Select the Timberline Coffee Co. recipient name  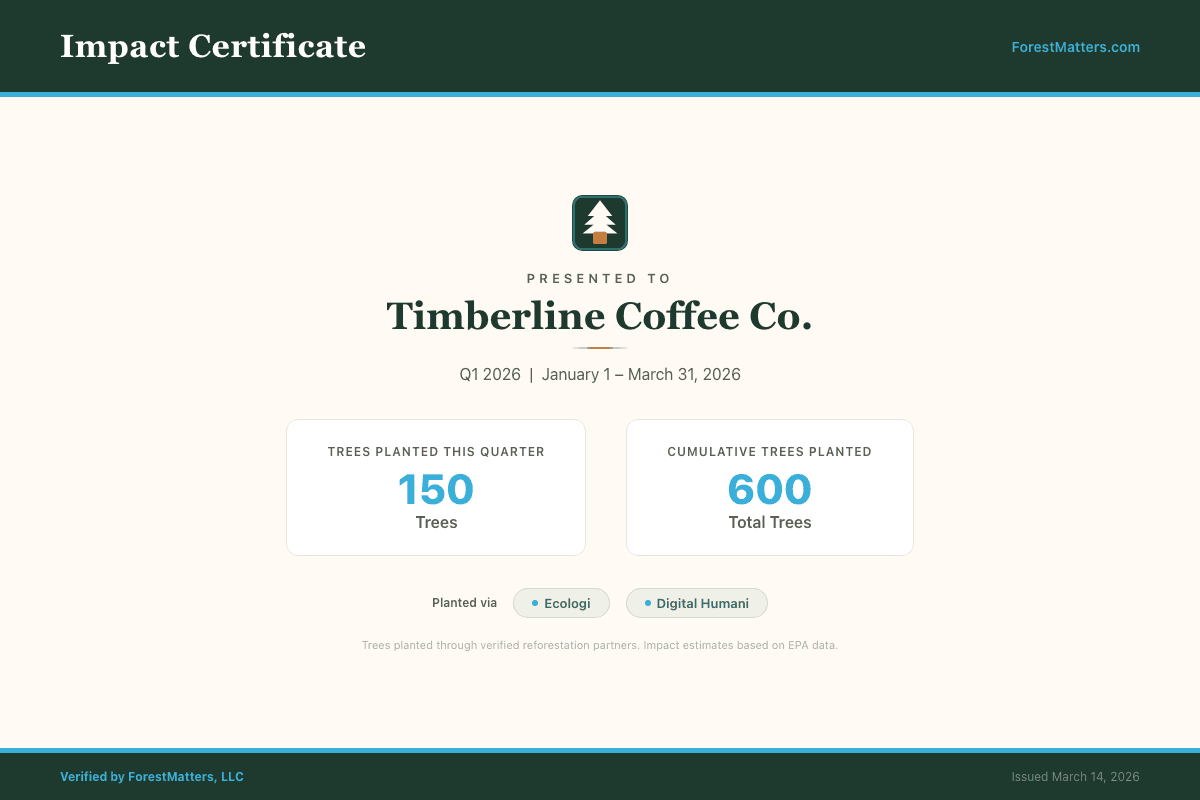tap(600, 316)
